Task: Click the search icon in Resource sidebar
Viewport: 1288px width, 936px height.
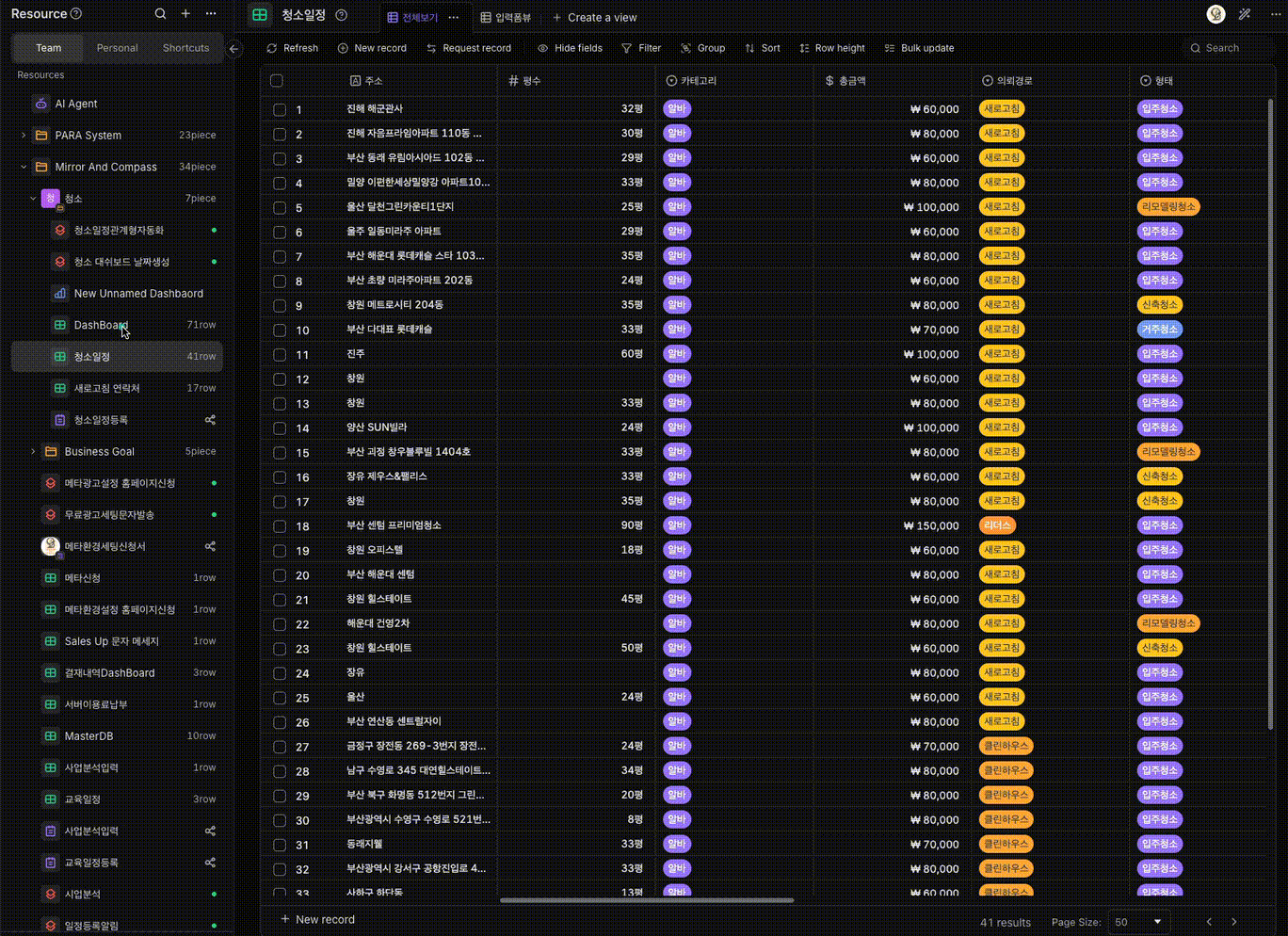Action: click(160, 14)
